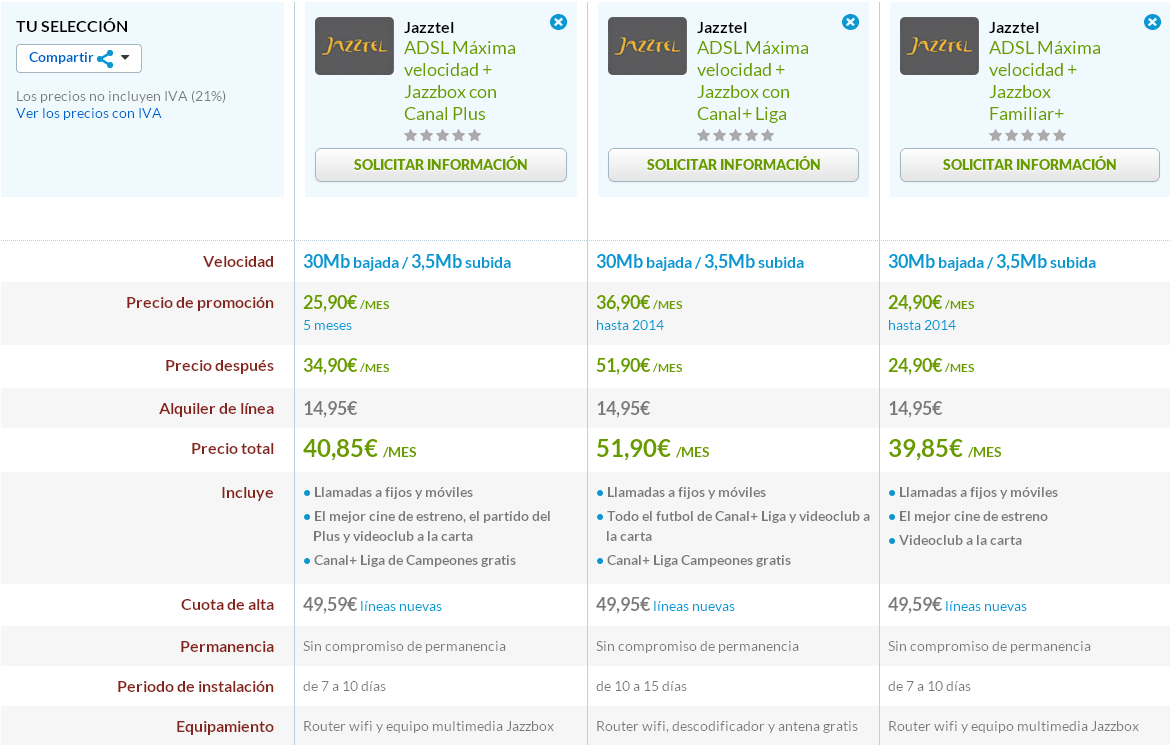Screen dimensions: 1170x745
Task: Remove the Jazzbox con Canal Plus offer with its X icon
Action: [x=558, y=22]
